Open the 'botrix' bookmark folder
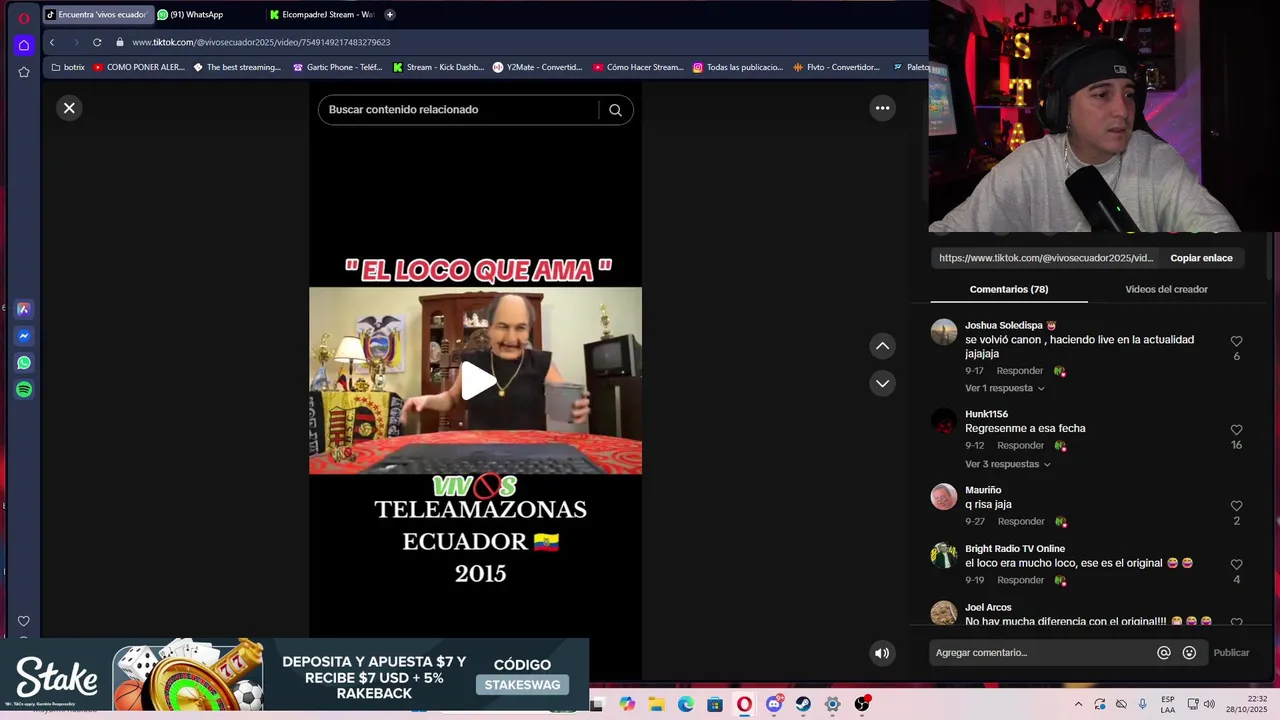This screenshot has width=1280, height=720. (68, 67)
